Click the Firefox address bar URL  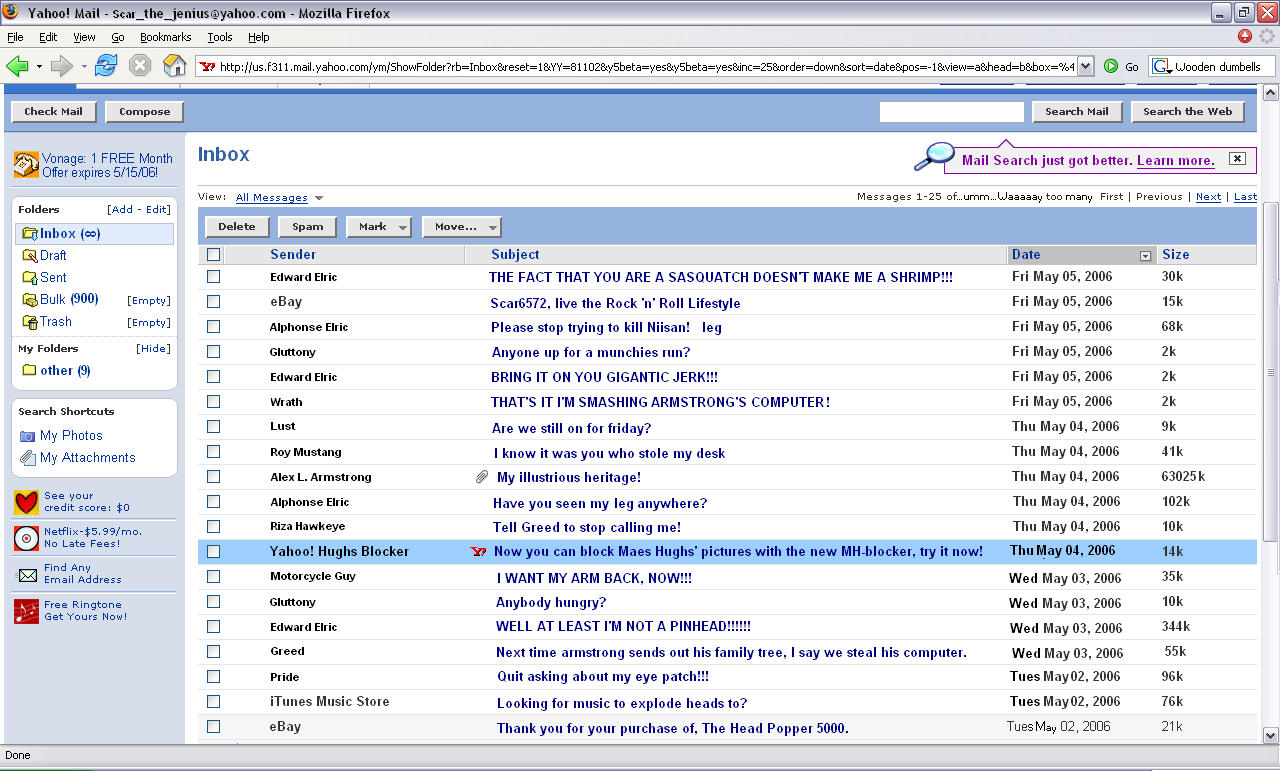(646, 67)
